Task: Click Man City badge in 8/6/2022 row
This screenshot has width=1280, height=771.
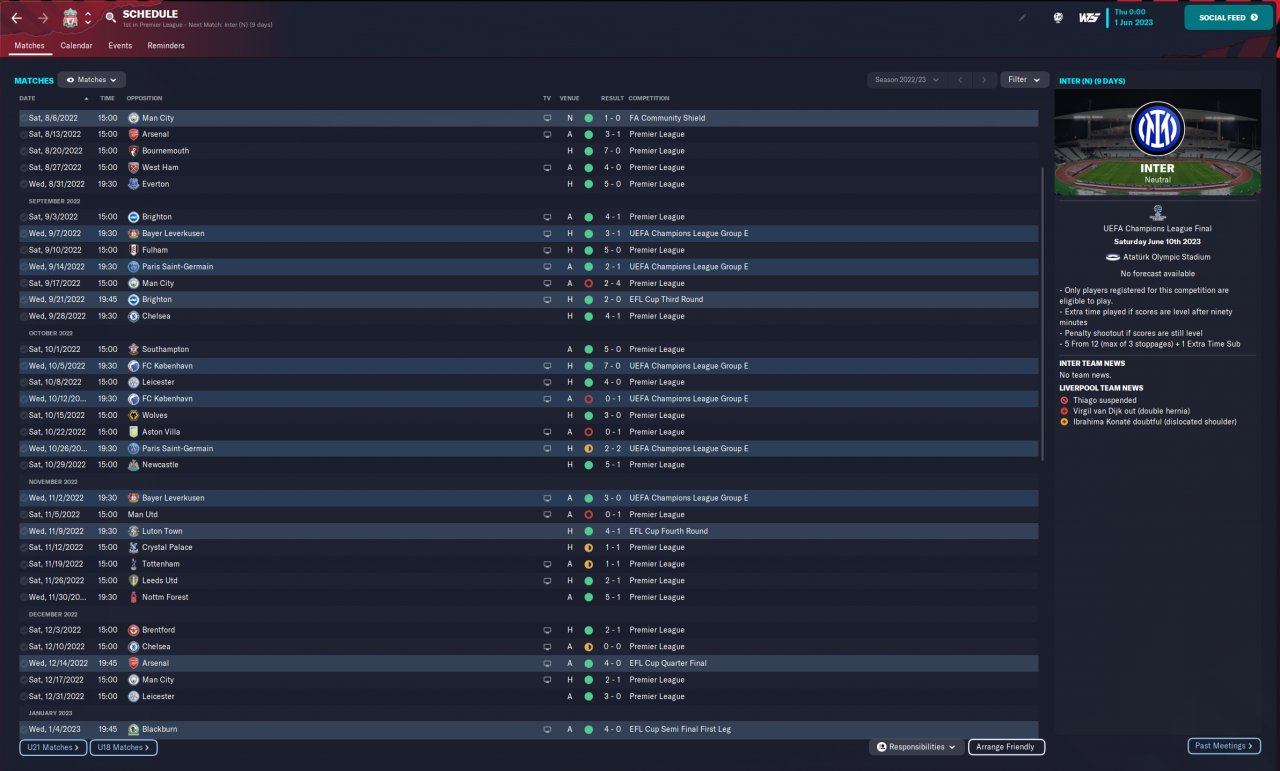Action: click(x=133, y=118)
